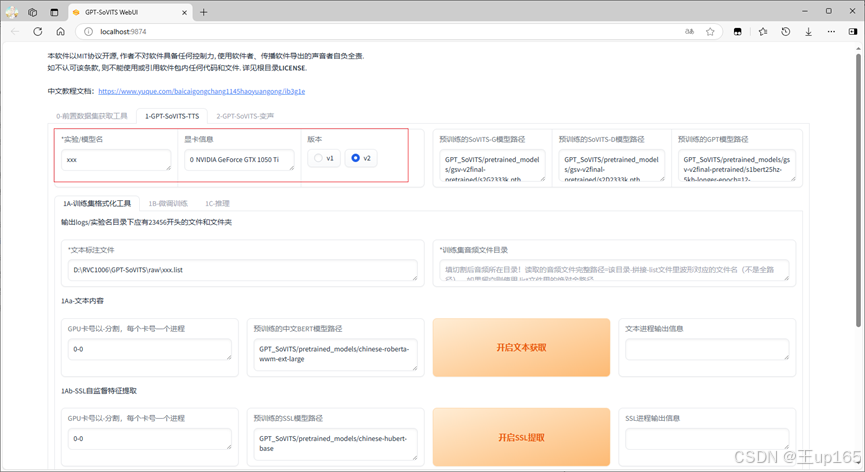
Task: Click the 开启文本获取 button
Action: point(521,347)
